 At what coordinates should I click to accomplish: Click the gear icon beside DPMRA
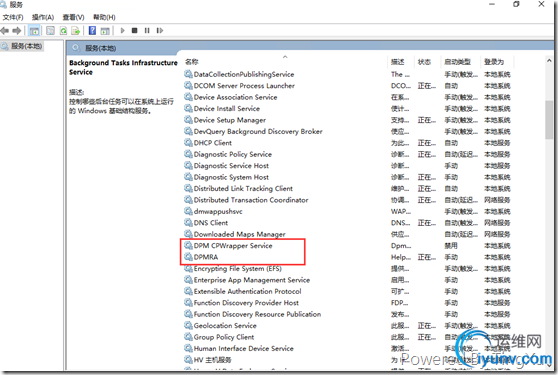click(188, 257)
